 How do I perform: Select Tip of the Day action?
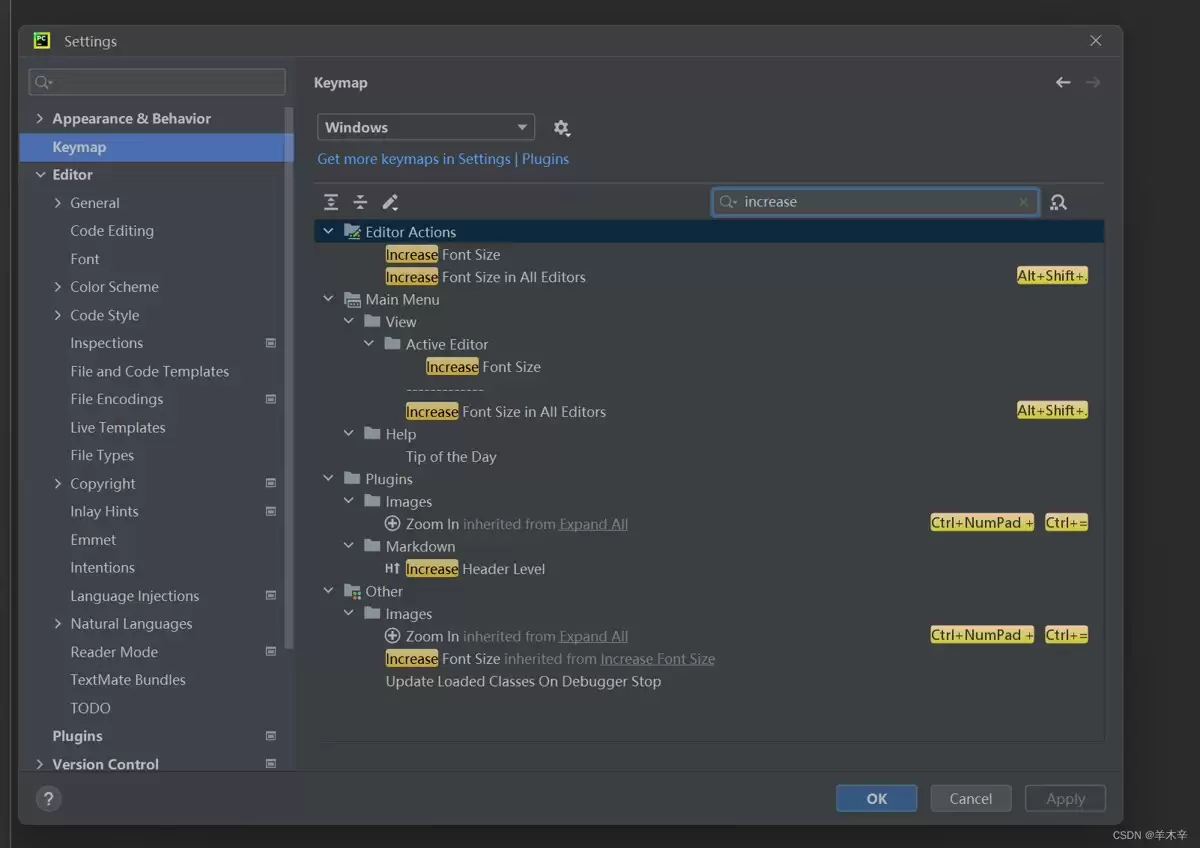(x=451, y=457)
